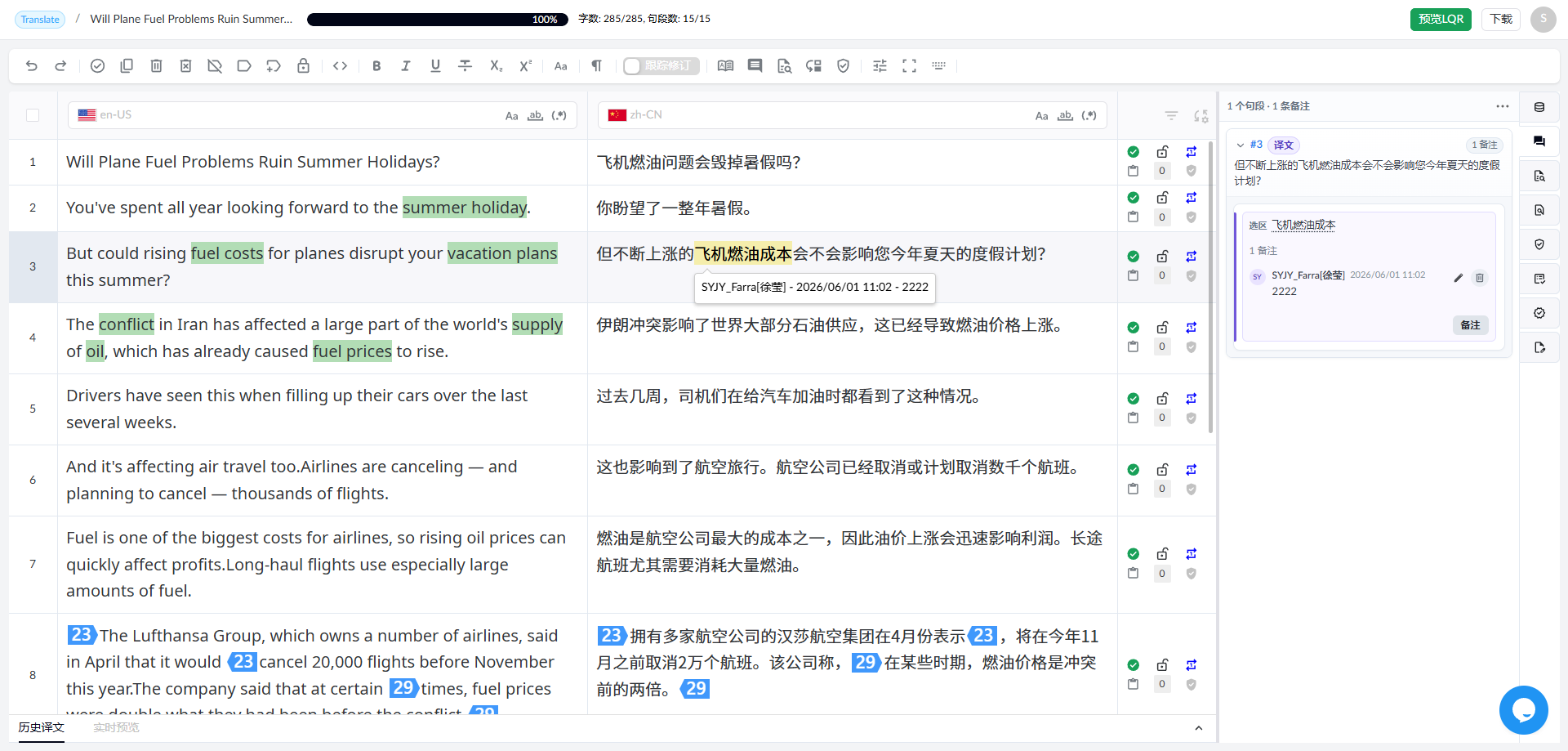1568x751 pixels.
Task: Click the copy source to target icon
Action: click(127, 66)
